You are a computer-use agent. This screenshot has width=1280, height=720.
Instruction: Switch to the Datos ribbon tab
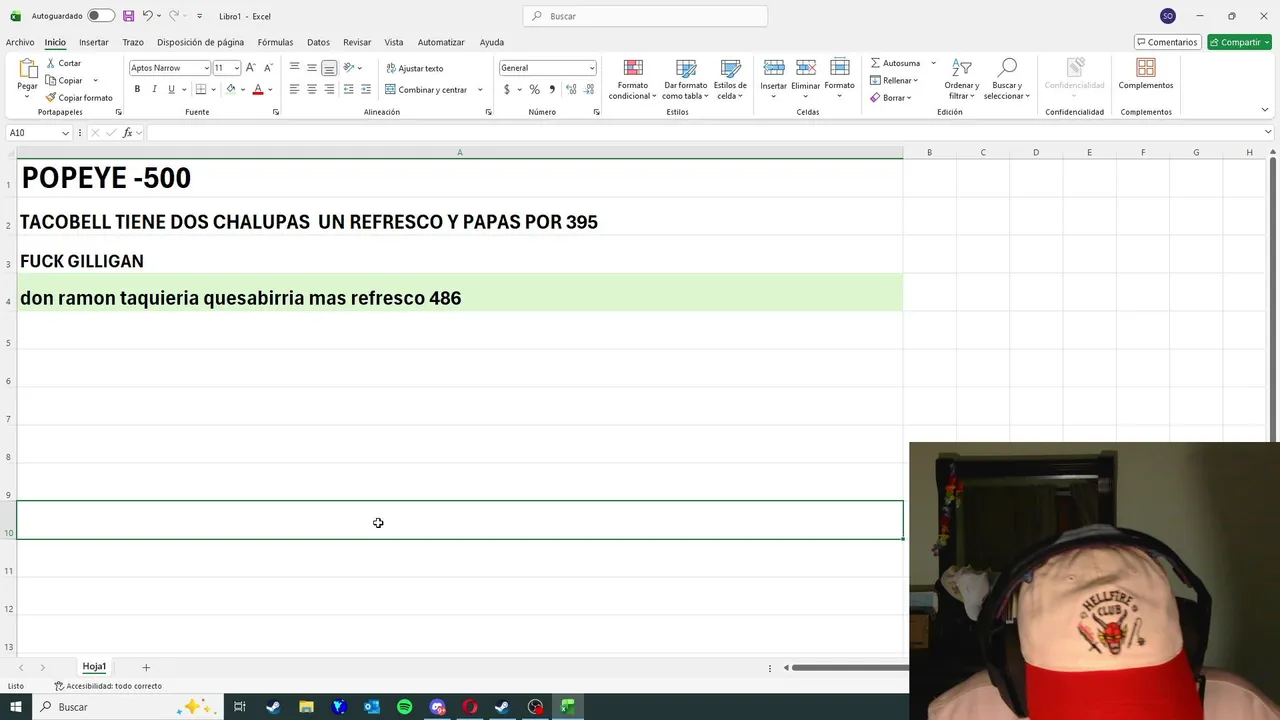318,42
